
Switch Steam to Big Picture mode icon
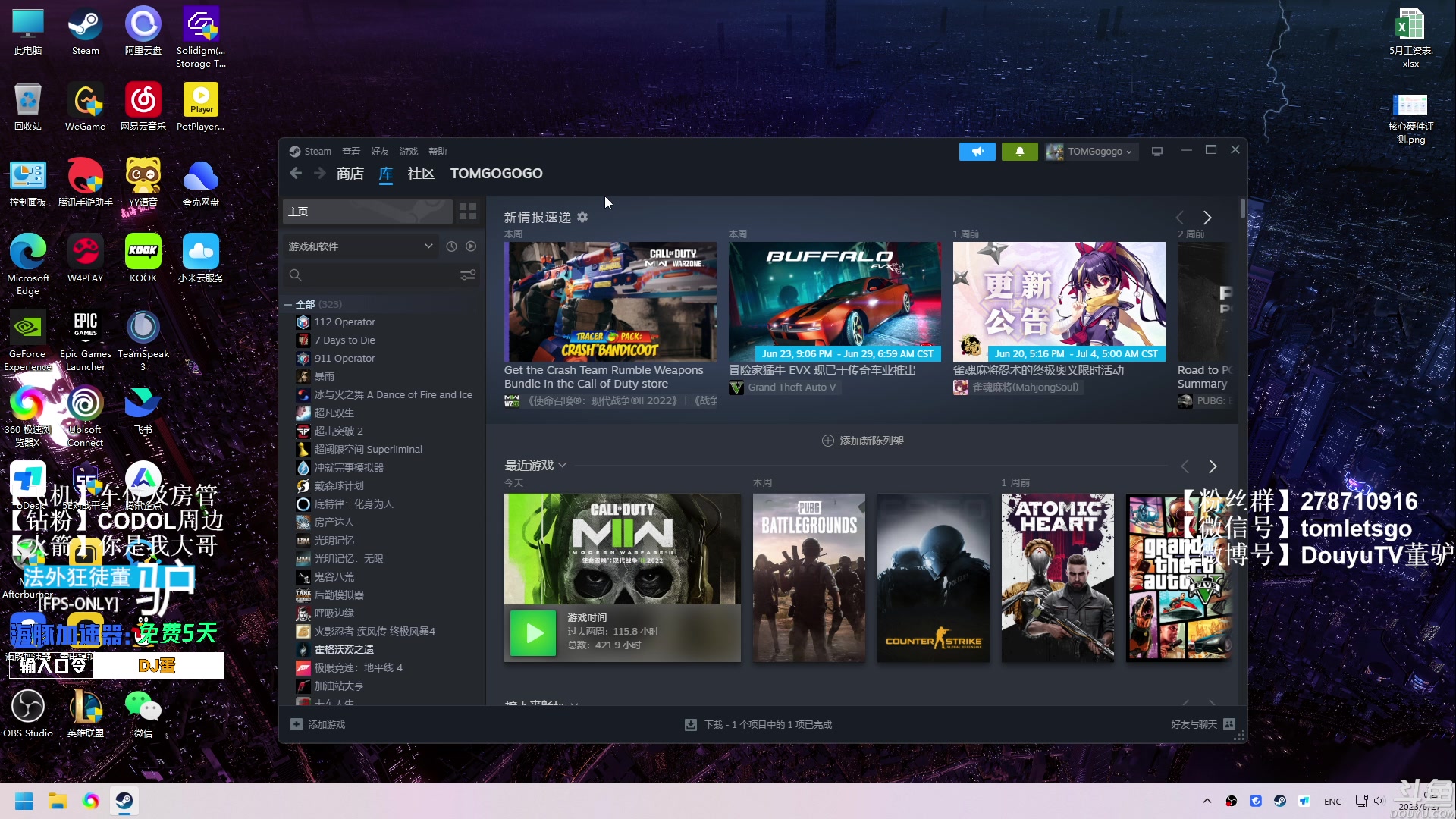coord(1157,152)
